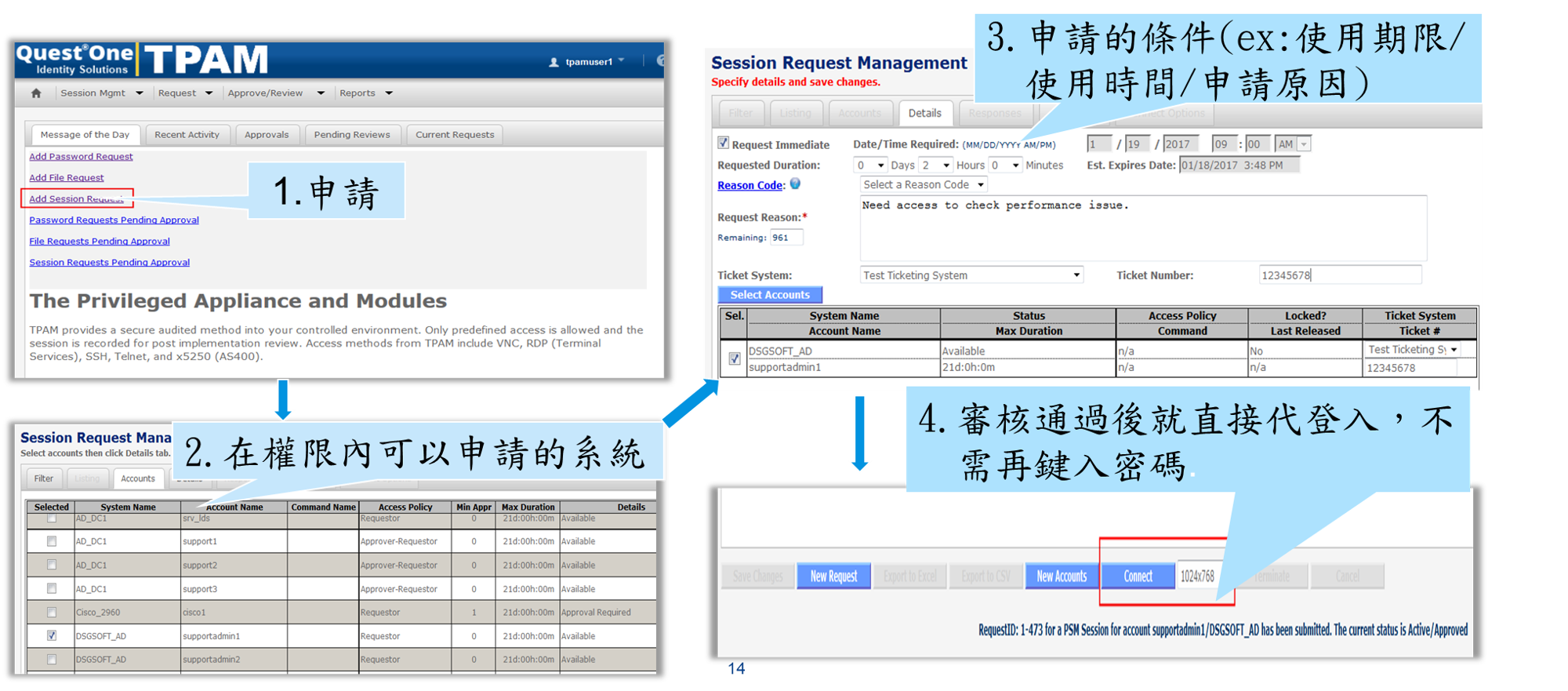Expand the tpamuser1 account menu arrow
The width and height of the screenshot is (1568, 691).
[x=621, y=60]
